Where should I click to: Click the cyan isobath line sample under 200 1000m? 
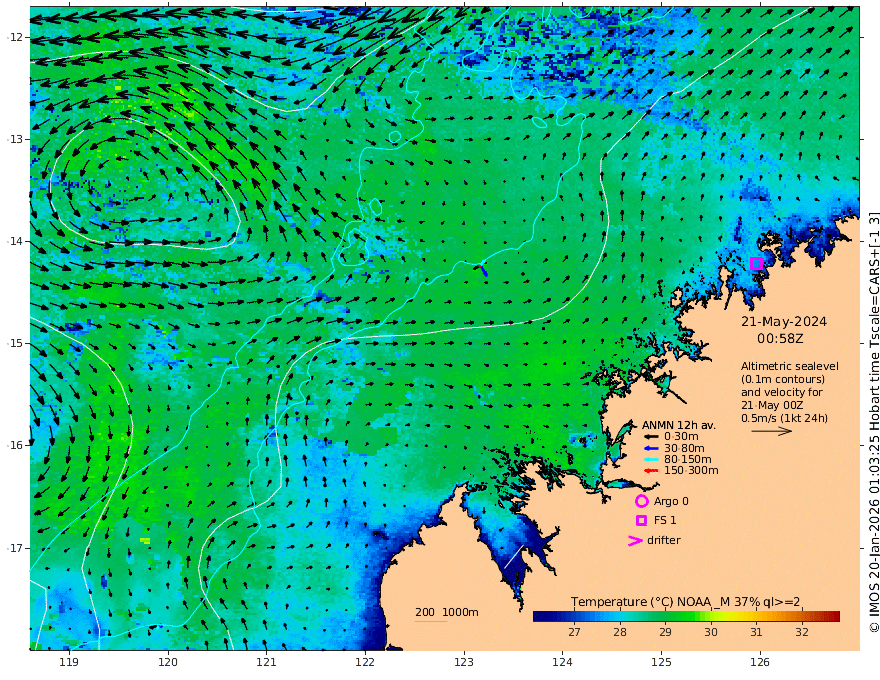point(431,621)
